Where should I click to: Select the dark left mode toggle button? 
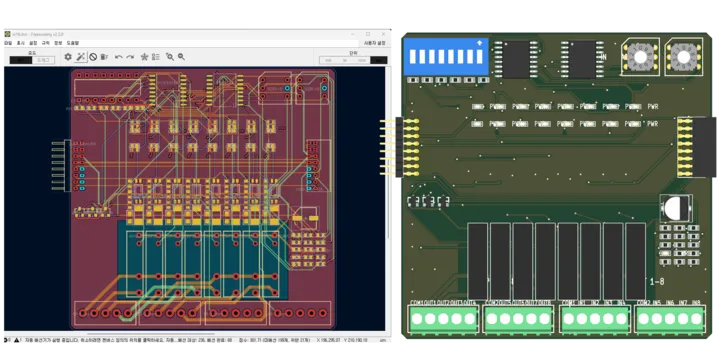coord(21,60)
